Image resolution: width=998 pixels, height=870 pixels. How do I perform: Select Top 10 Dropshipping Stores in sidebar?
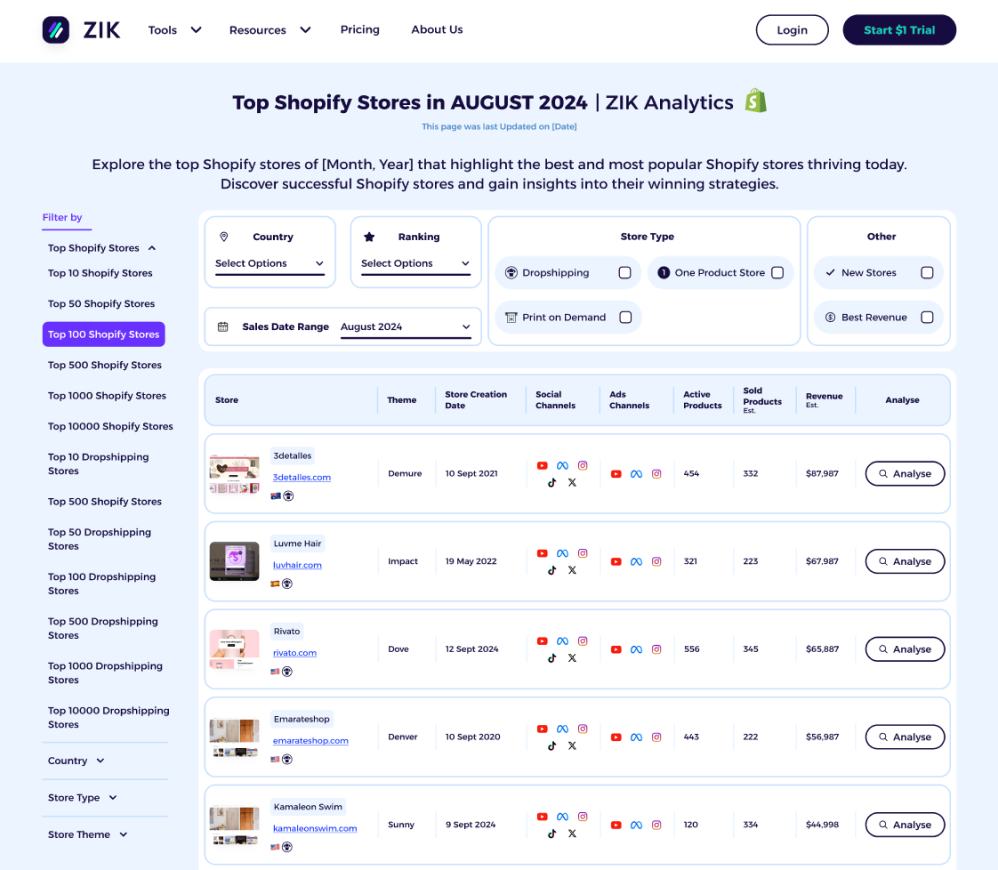point(98,463)
